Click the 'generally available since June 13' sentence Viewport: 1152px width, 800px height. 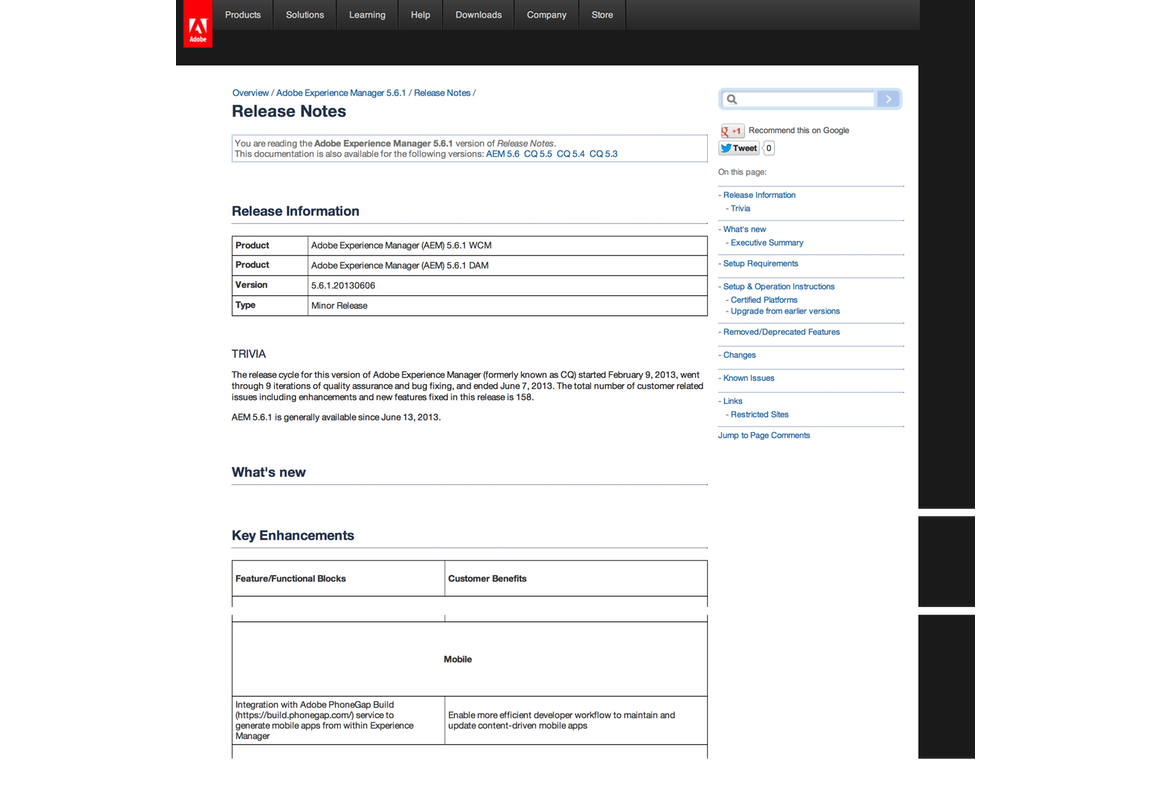point(336,417)
